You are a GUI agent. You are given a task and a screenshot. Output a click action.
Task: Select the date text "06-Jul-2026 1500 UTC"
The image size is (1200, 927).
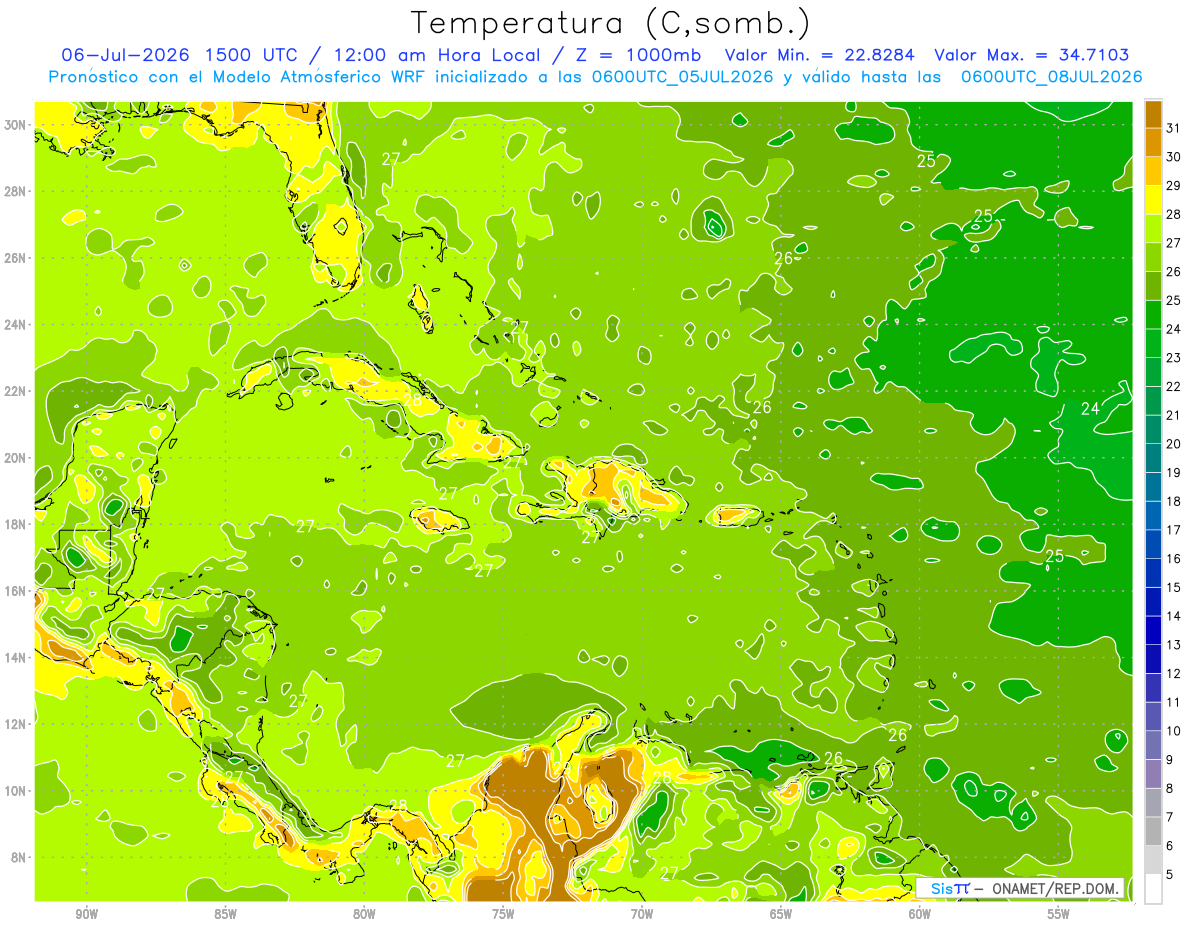[x=181, y=54]
